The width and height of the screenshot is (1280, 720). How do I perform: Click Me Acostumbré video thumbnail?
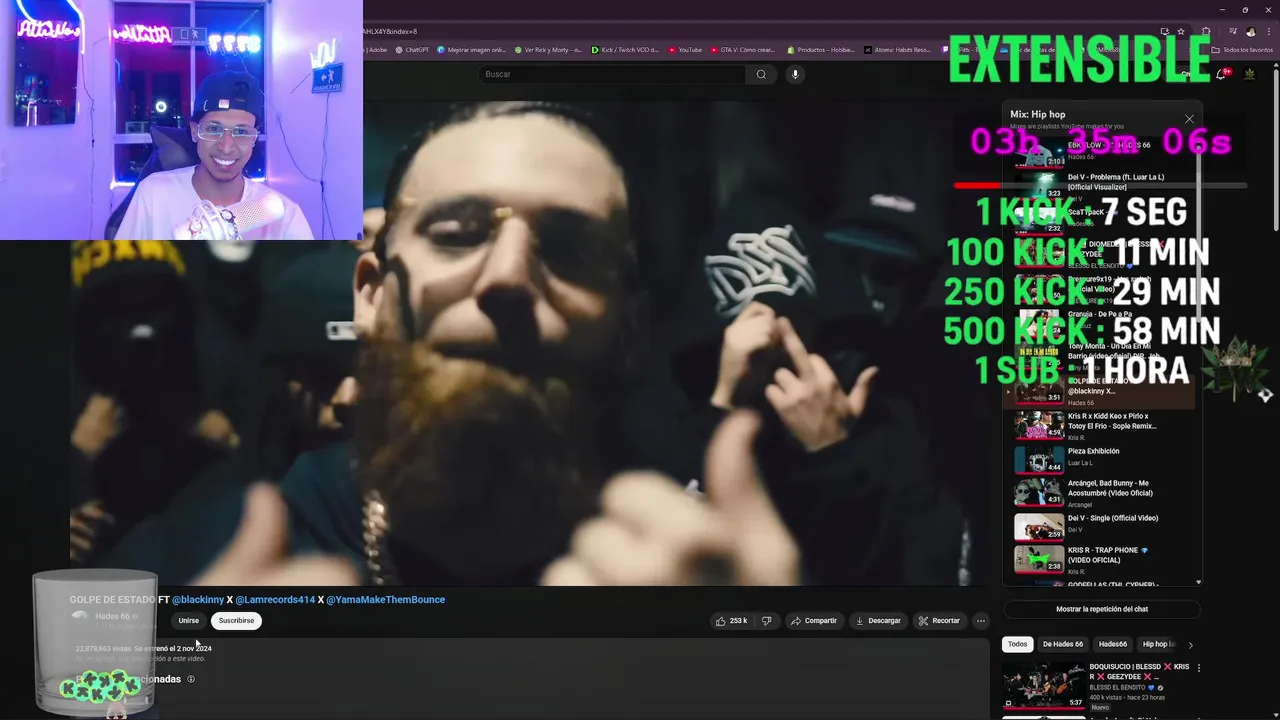pos(1039,493)
